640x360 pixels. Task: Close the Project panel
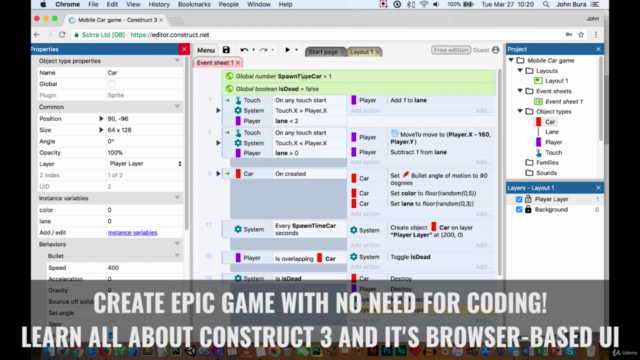598,49
